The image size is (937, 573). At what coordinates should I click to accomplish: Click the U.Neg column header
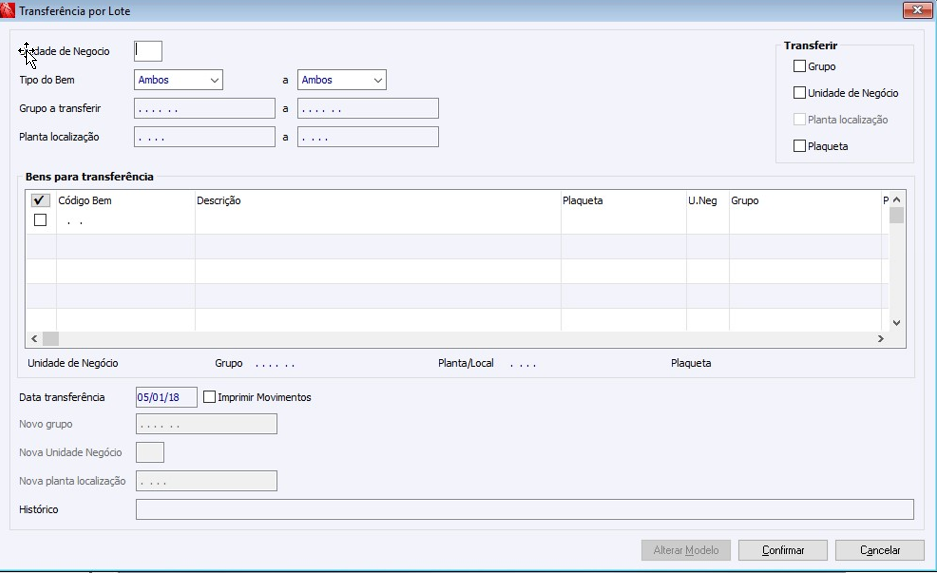pos(708,200)
